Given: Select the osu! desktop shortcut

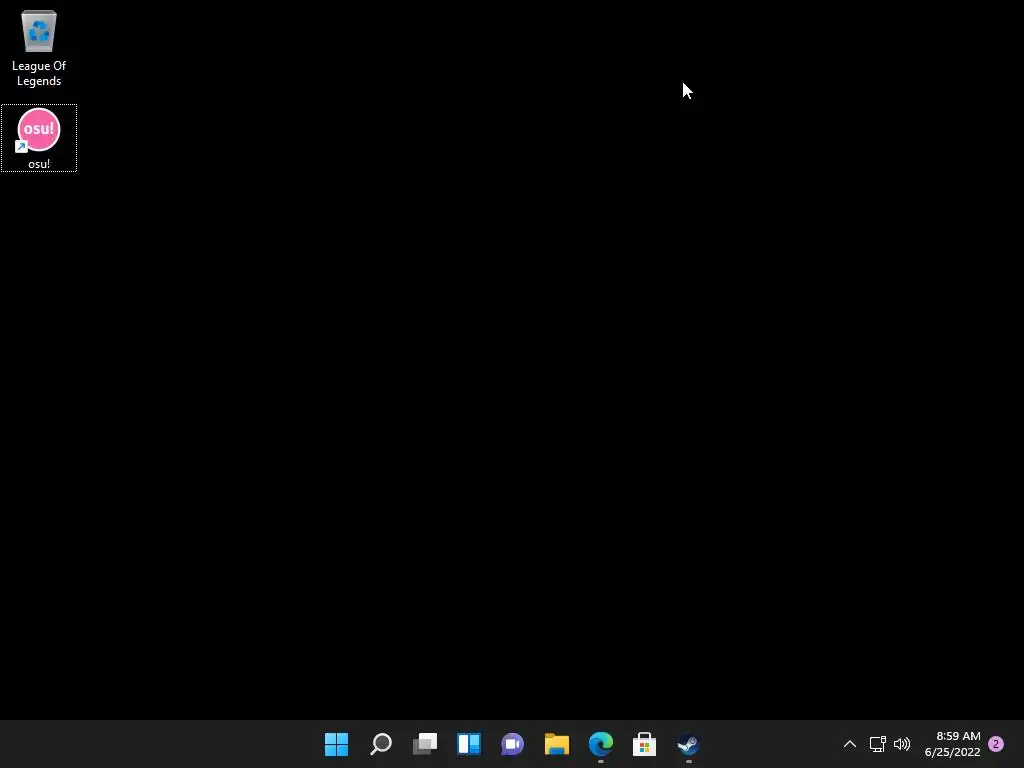Looking at the screenshot, I should pos(39,138).
